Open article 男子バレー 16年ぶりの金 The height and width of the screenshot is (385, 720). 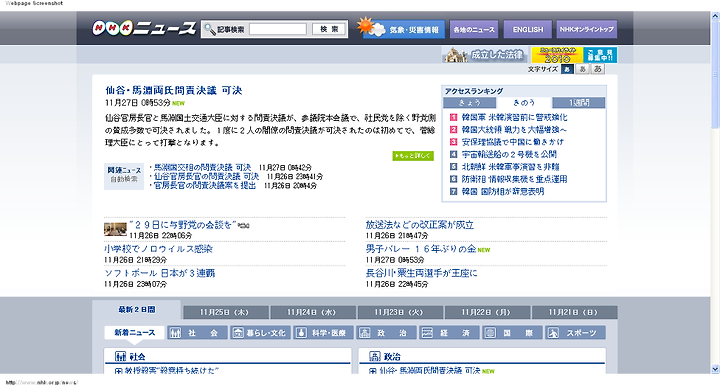coord(421,249)
